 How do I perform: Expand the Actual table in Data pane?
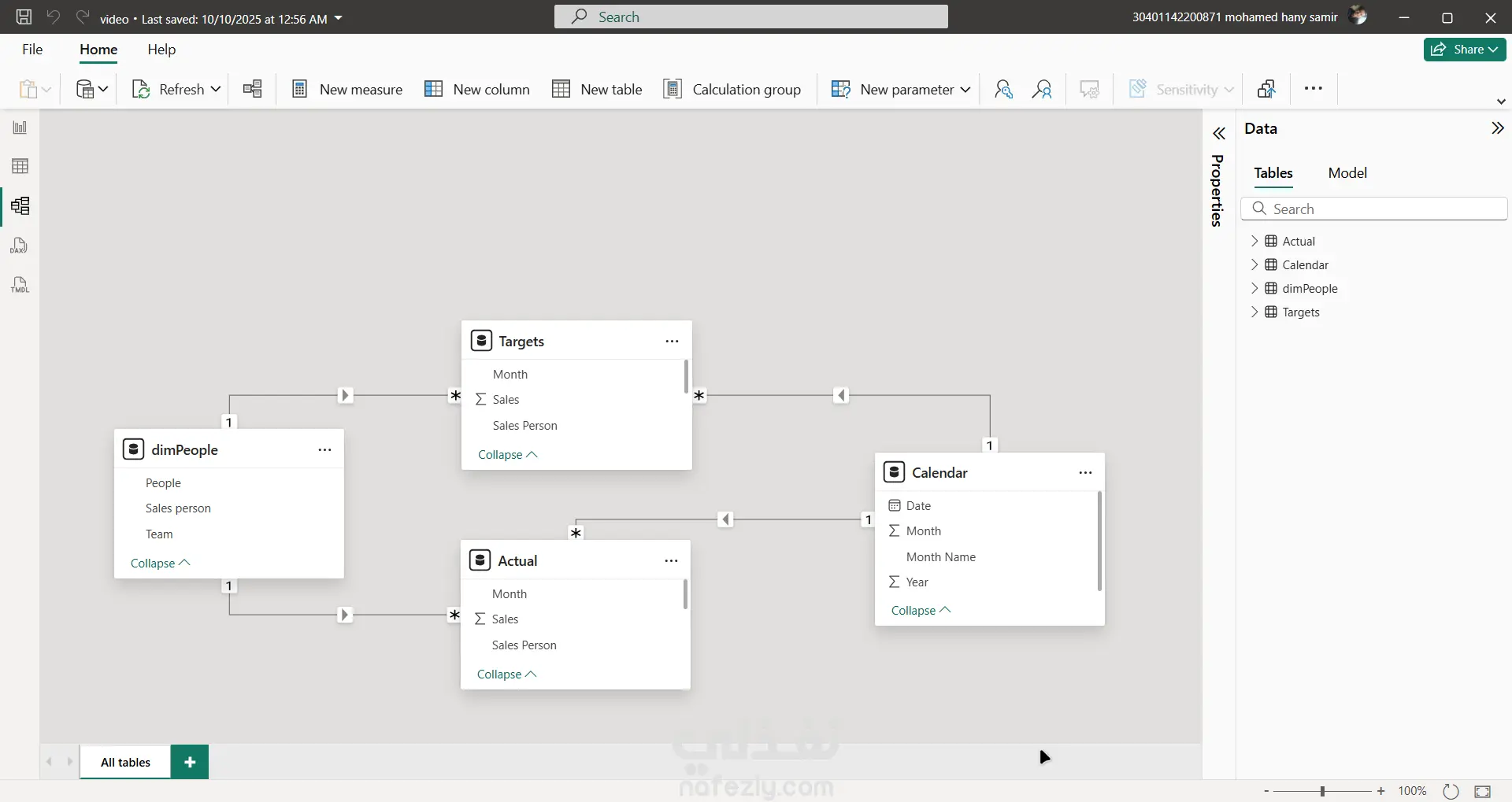coord(1254,242)
